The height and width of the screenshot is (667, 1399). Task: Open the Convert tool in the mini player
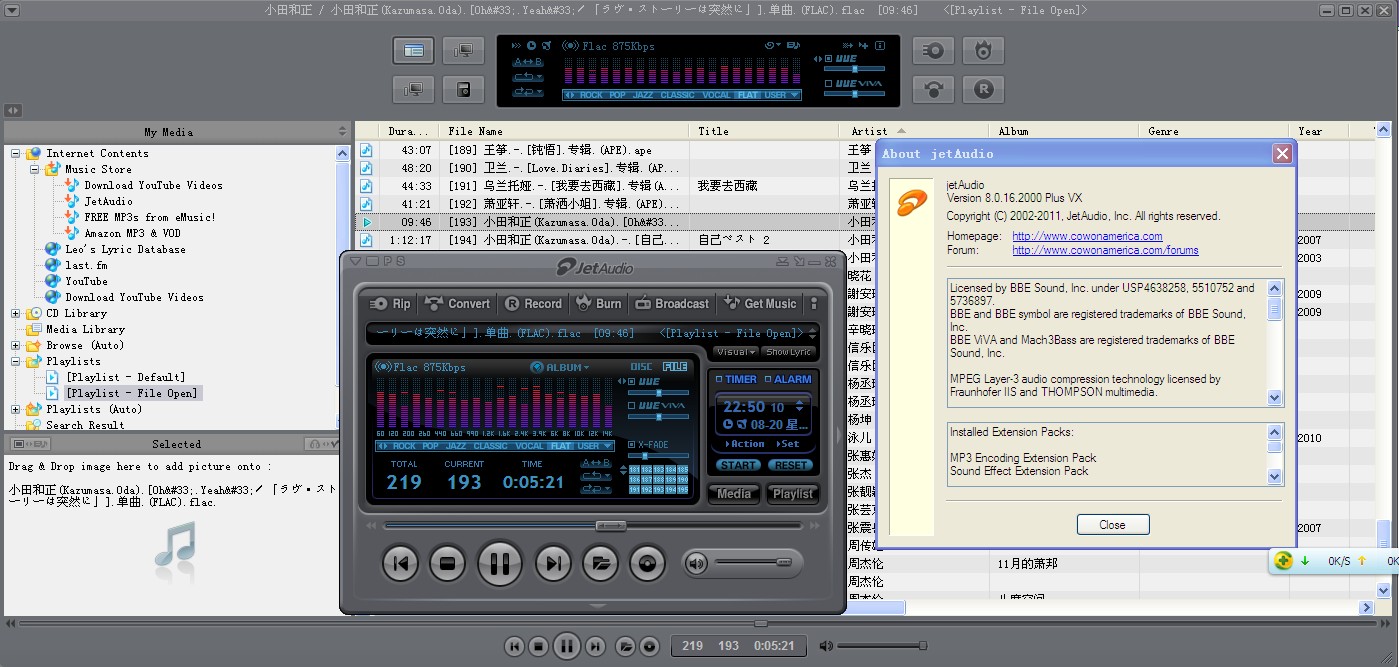(457, 303)
